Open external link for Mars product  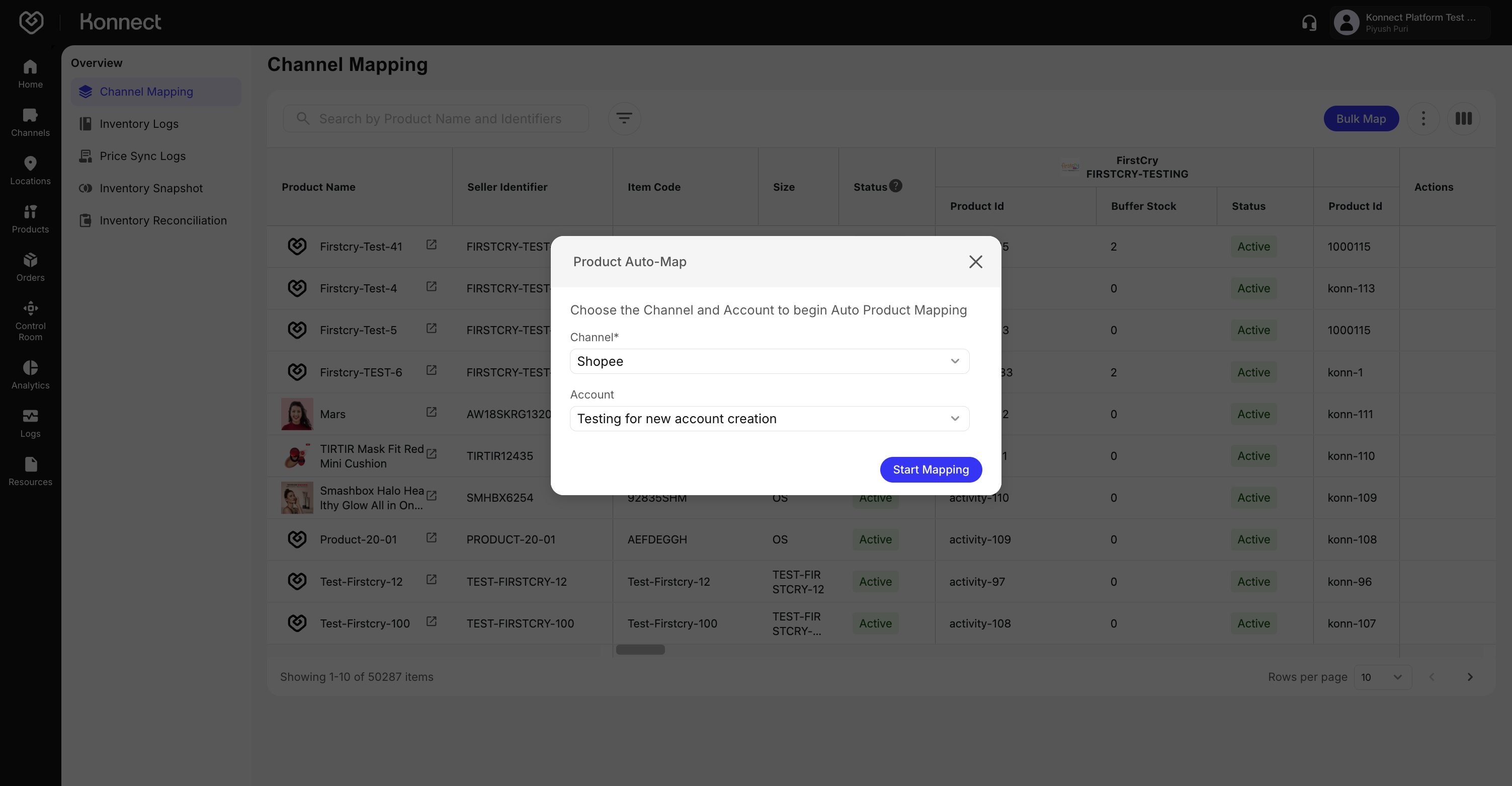tap(432, 412)
